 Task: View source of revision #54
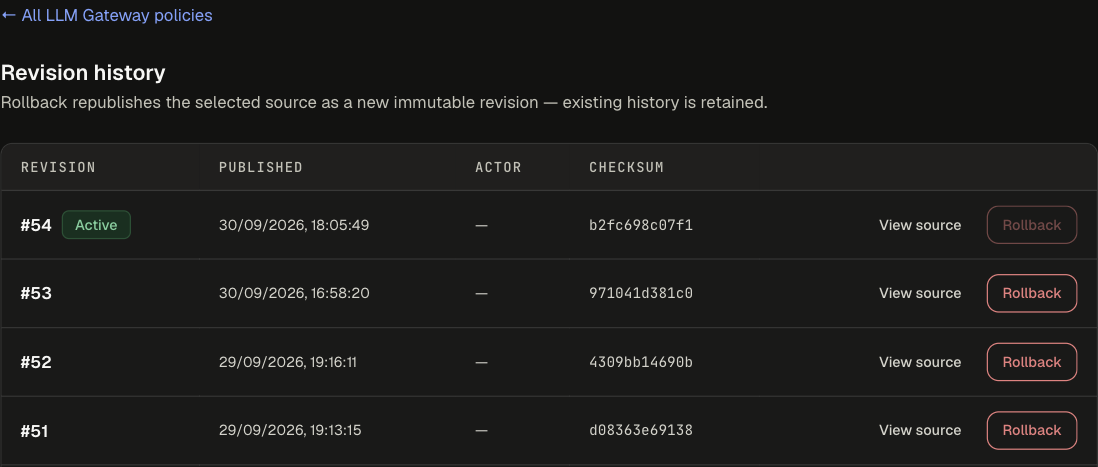tap(920, 225)
